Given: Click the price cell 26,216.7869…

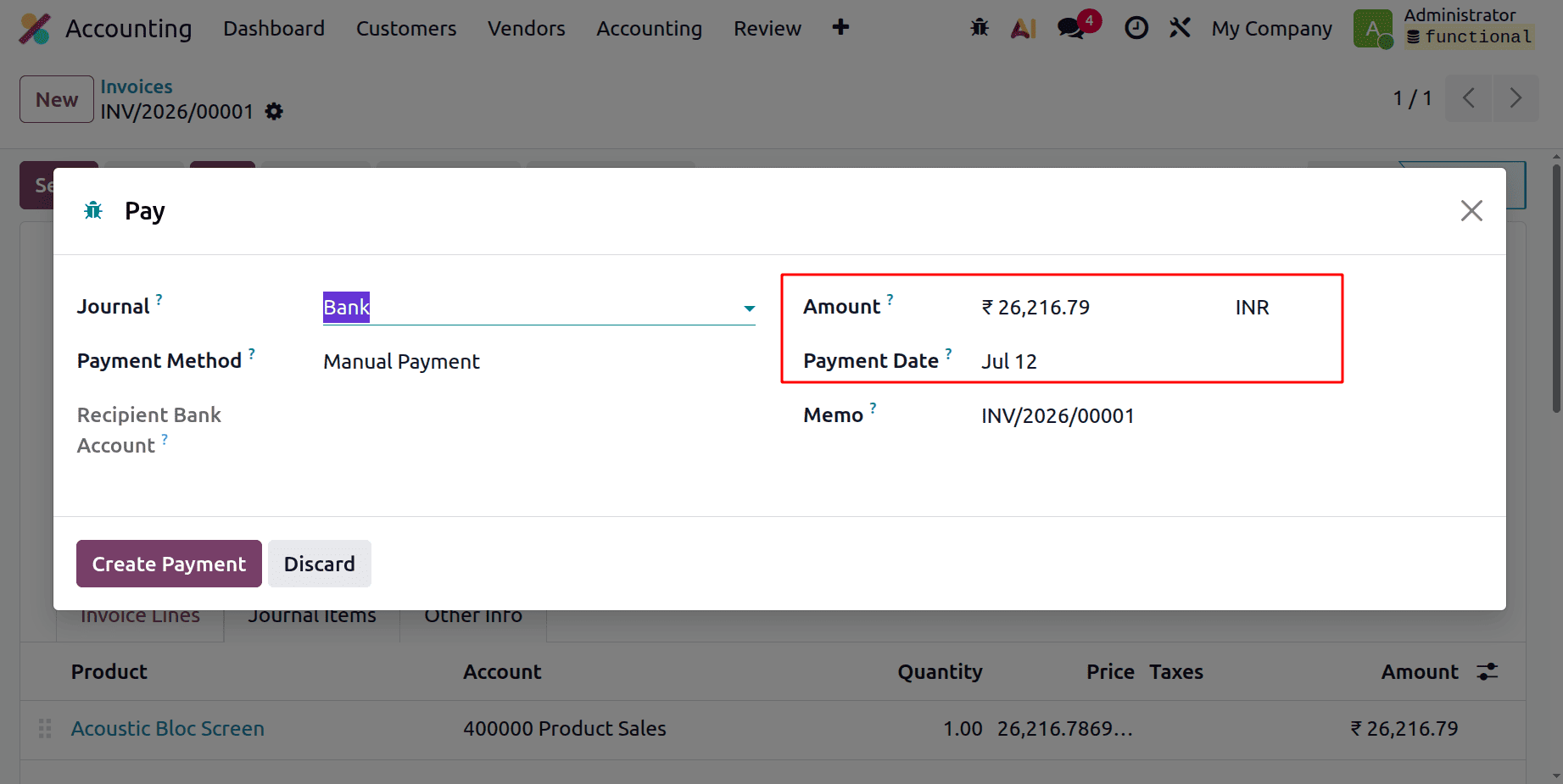Looking at the screenshot, I should coord(1065,729).
